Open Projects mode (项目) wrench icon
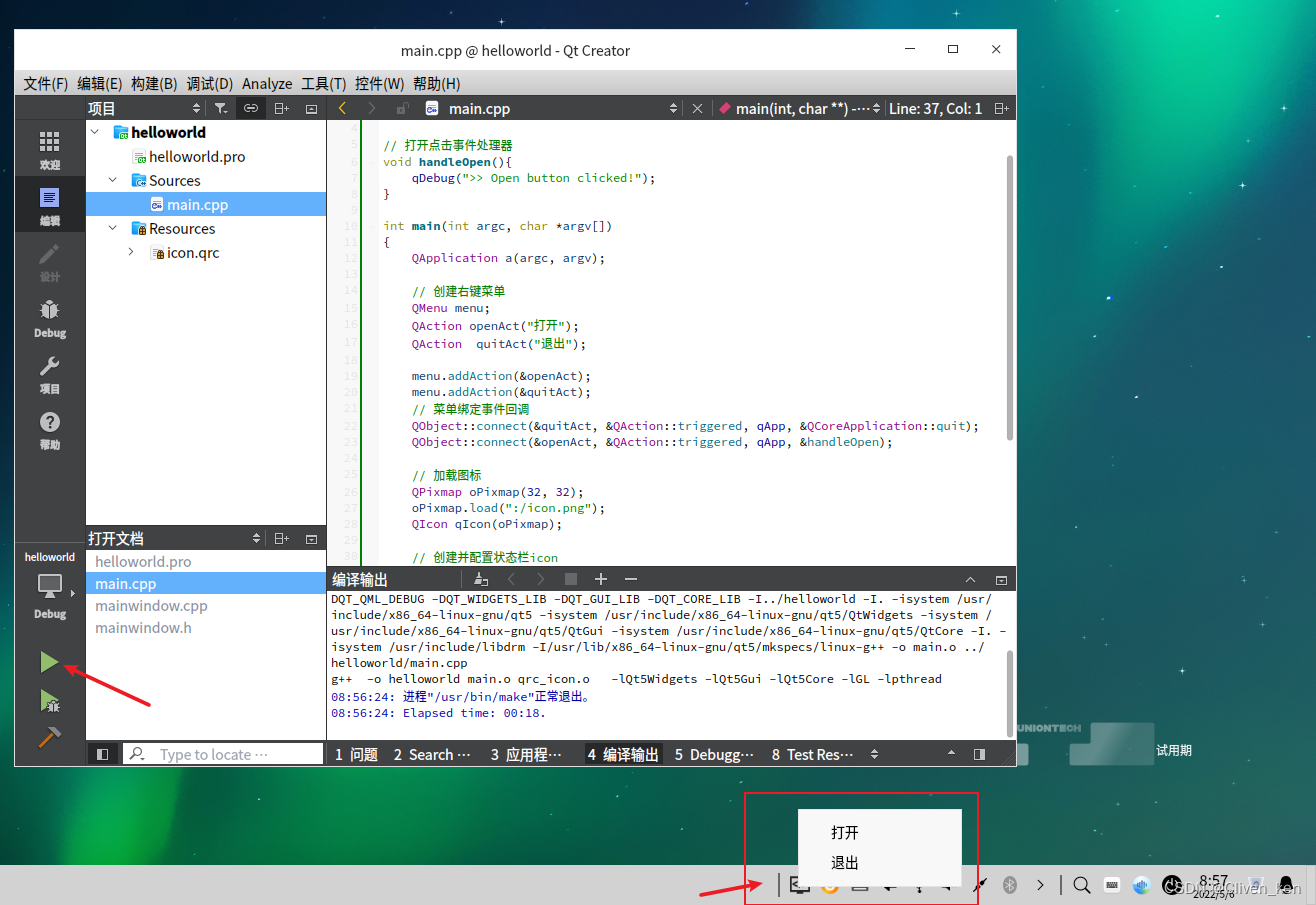The image size is (1316, 905). click(50, 374)
